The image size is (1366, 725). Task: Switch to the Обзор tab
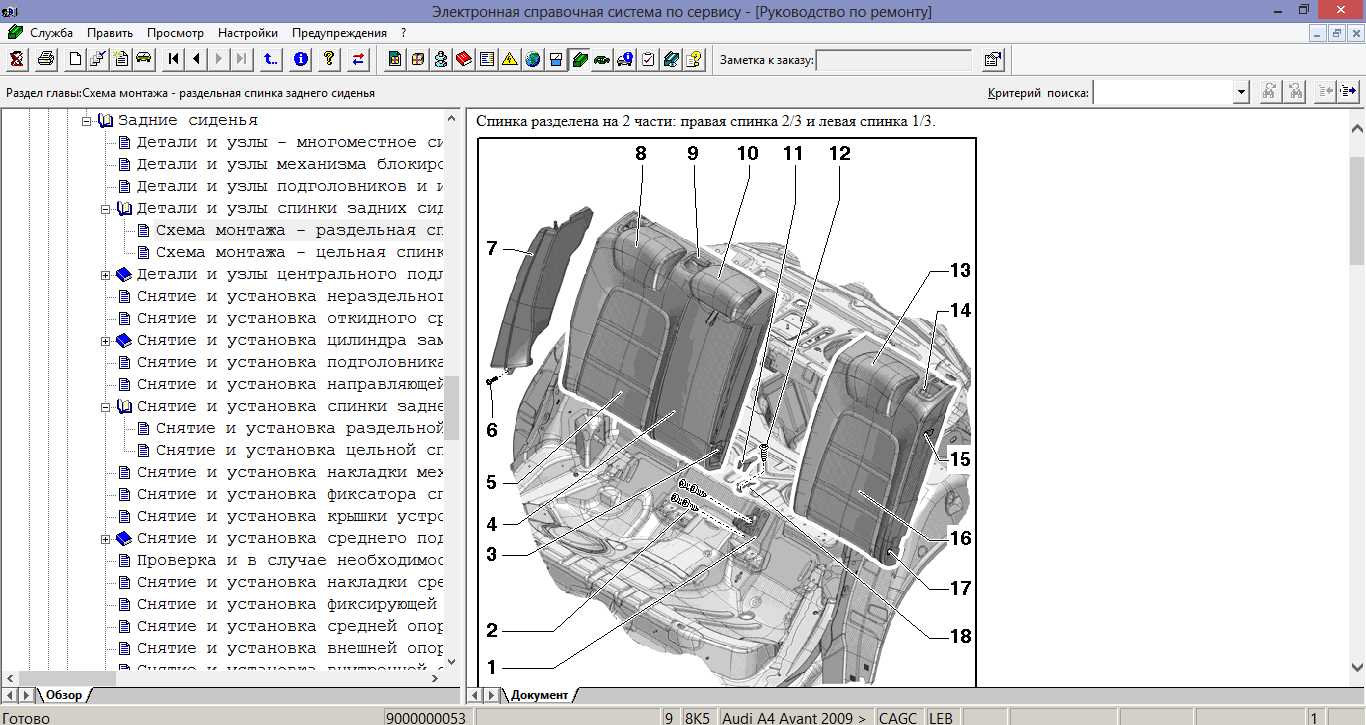click(x=65, y=695)
